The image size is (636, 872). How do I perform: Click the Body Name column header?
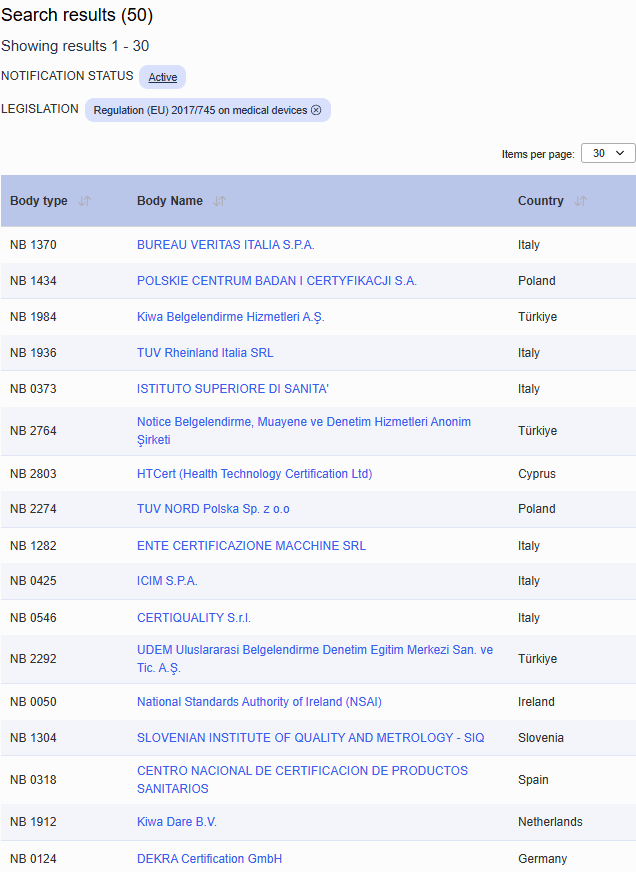170,201
